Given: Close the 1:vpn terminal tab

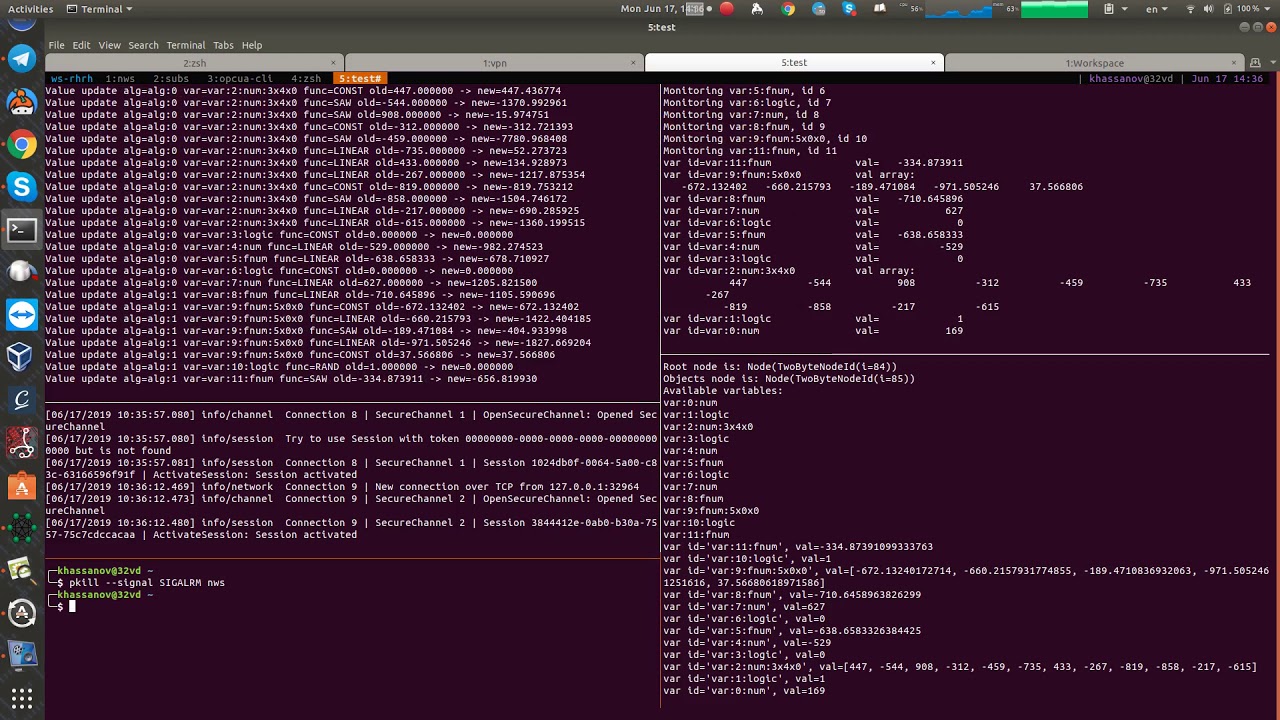Looking at the screenshot, I should 633,63.
